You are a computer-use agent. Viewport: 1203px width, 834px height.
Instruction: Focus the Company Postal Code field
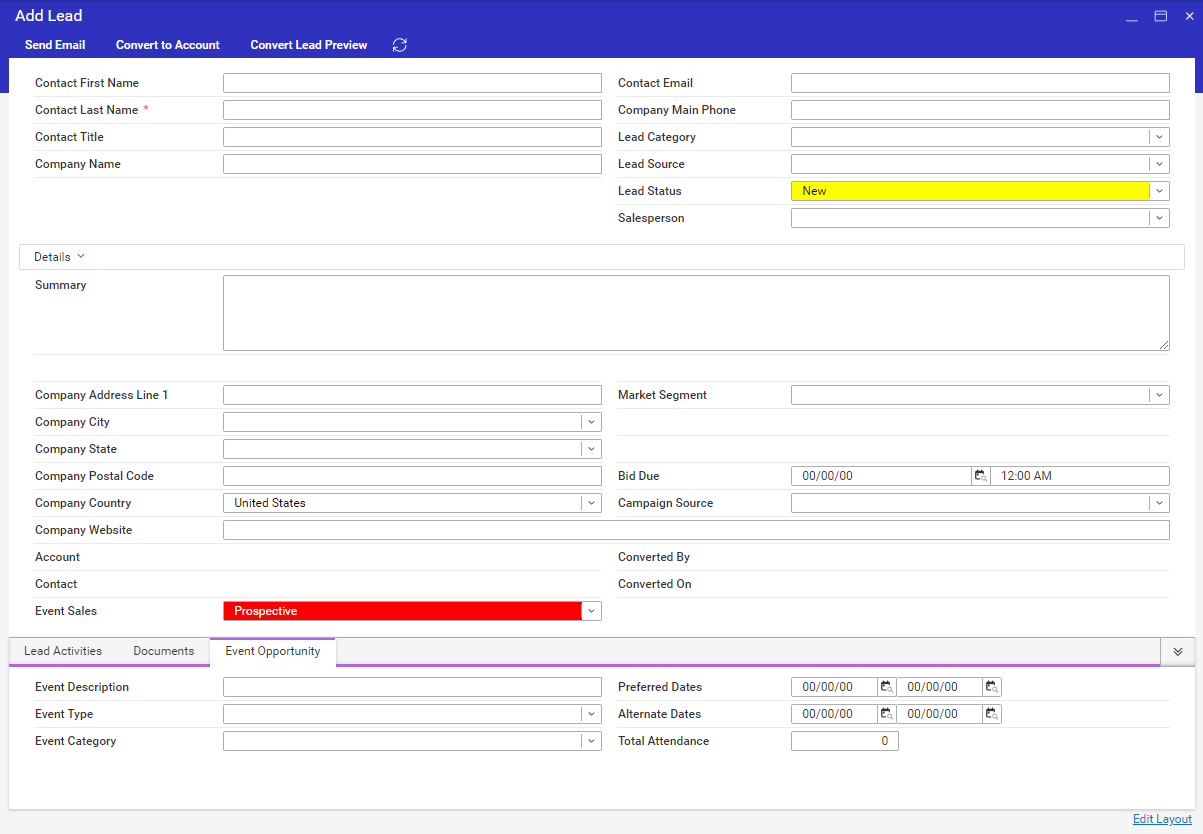click(412, 476)
